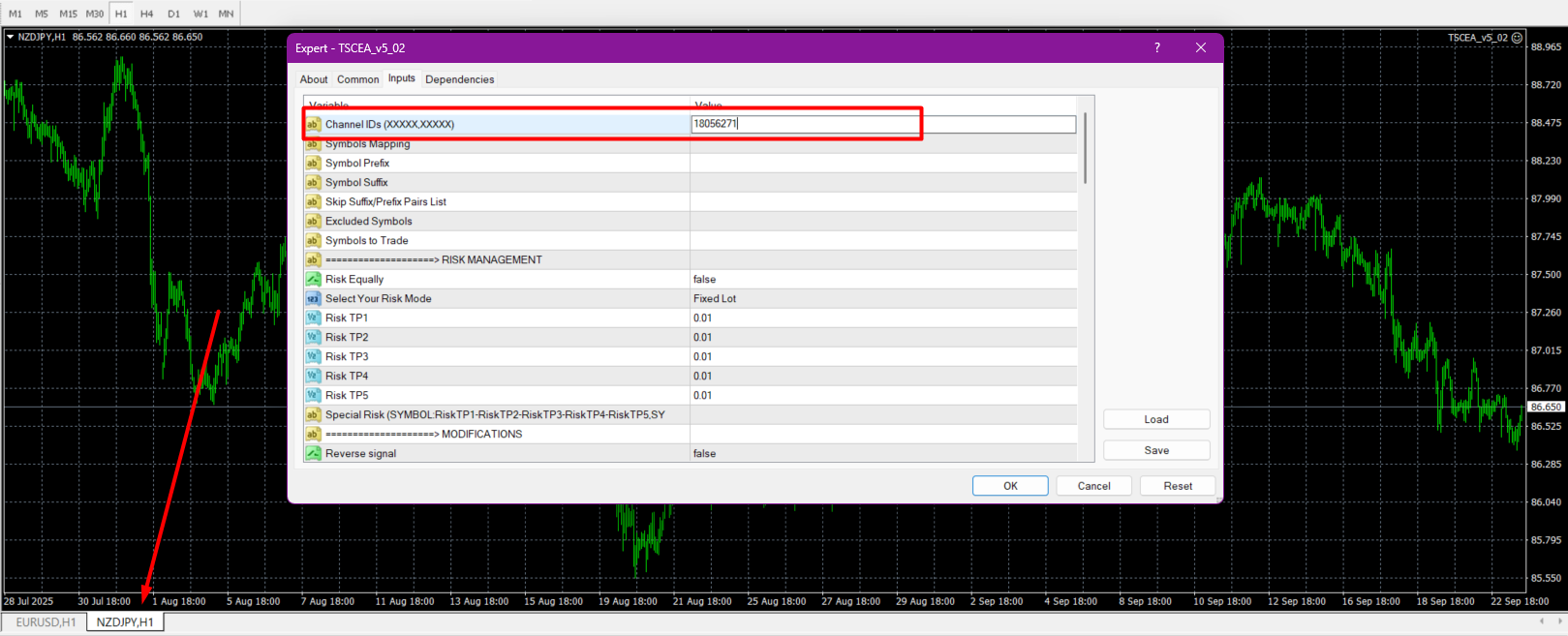Image resolution: width=1568 pixels, height=636 pixels.
Task: Click the Select Your Risk Mode icon
Action: point(313,298)
